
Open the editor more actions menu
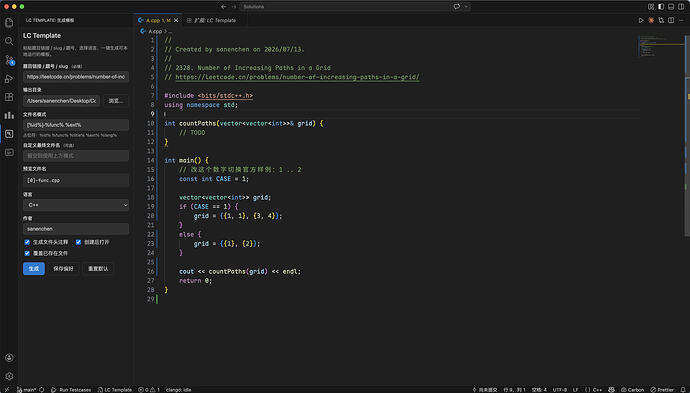681,20
